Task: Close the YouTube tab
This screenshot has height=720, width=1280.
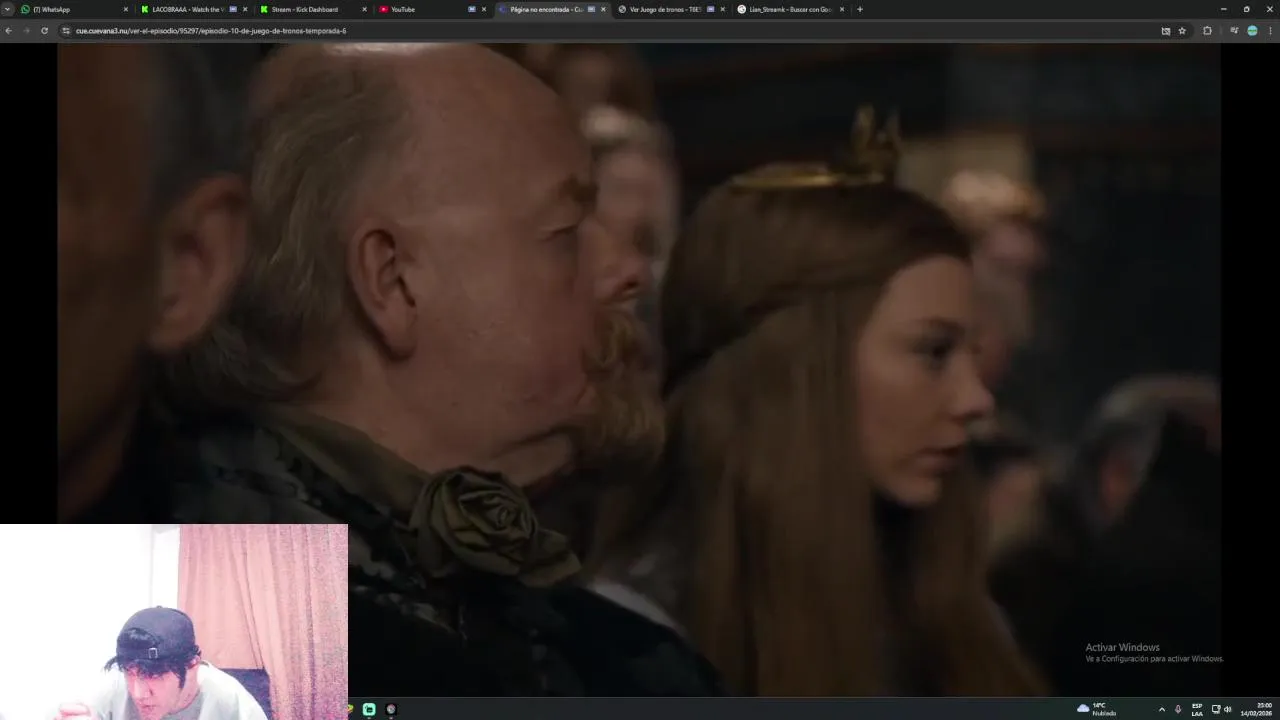Action: click(x=484, y=9)
